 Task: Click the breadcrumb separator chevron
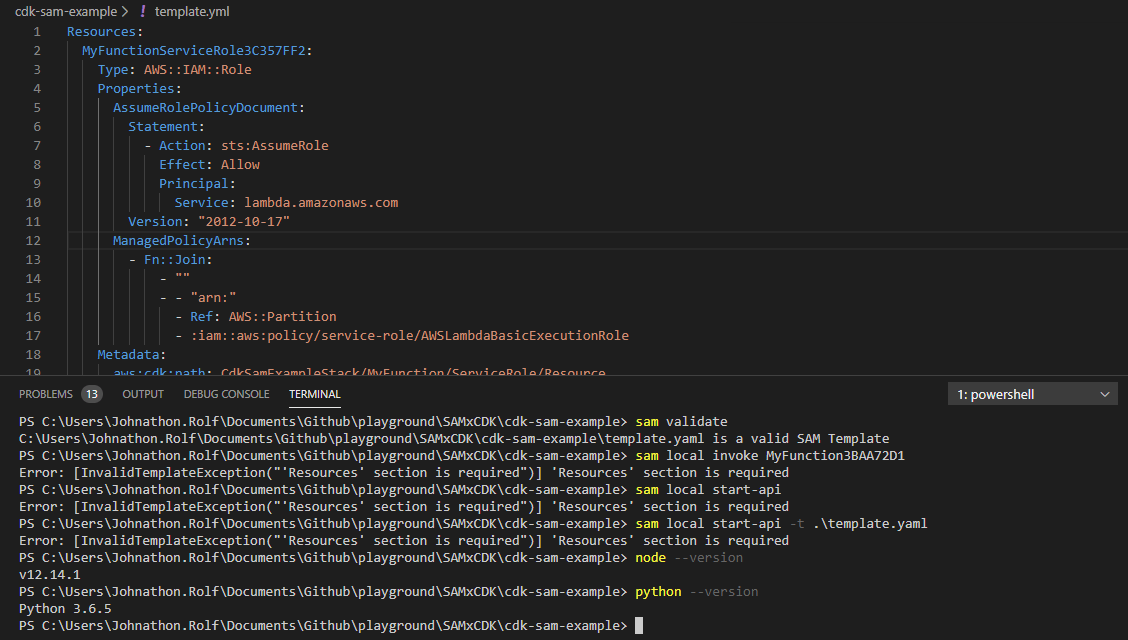[x=125, y=12]
